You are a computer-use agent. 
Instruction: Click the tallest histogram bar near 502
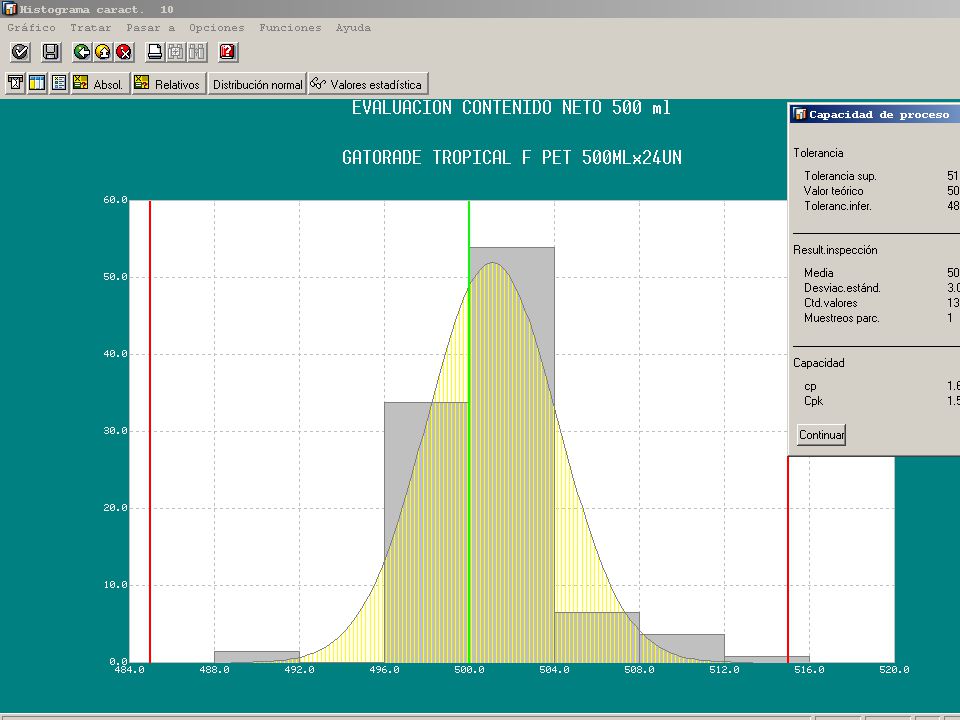(x=512, y=454)
